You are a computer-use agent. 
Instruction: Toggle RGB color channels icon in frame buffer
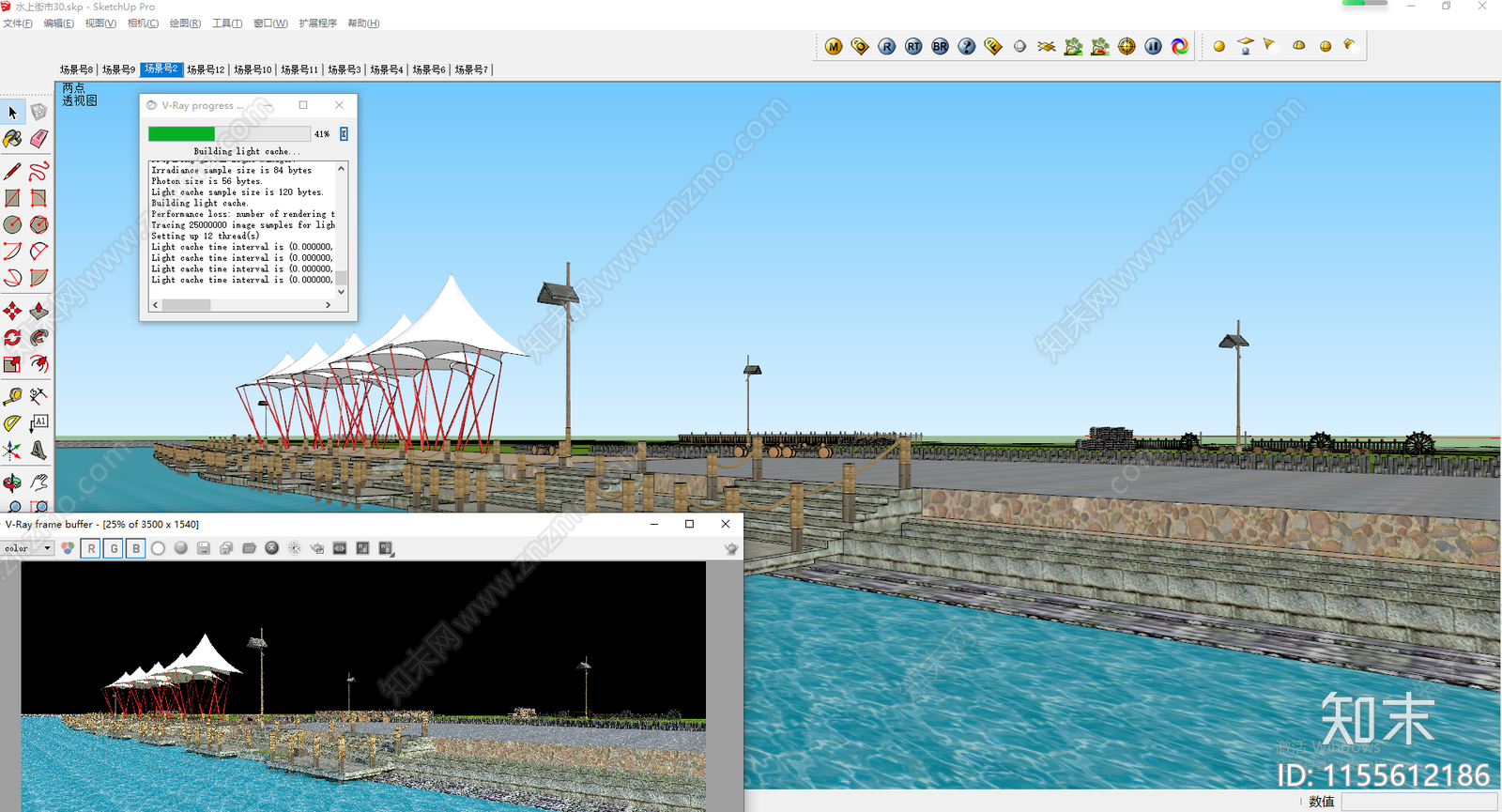point(68,548)
